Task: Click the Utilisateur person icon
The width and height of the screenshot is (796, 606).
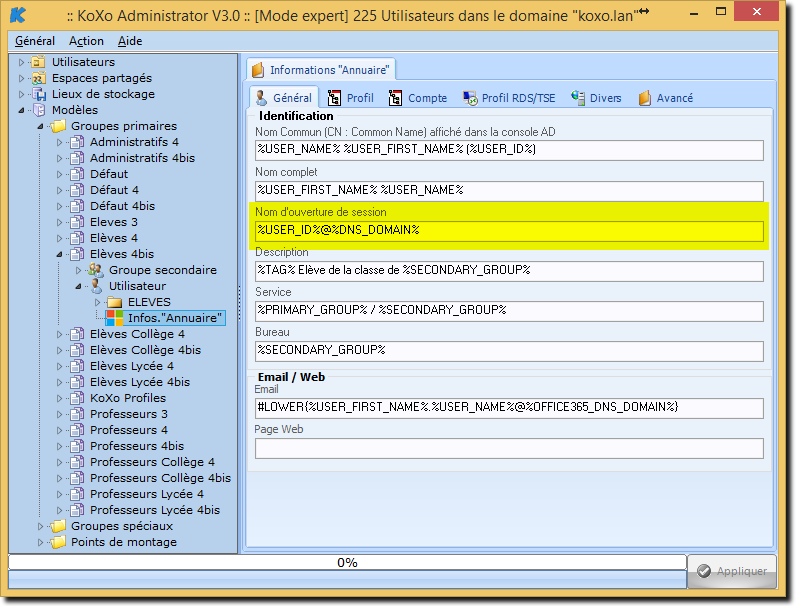Action: (96, 286)
